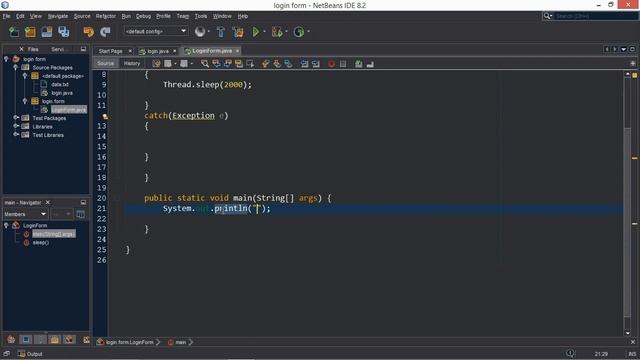
Task: Click the Last Edit icon in editor toolbar
Action: [156, 64]
